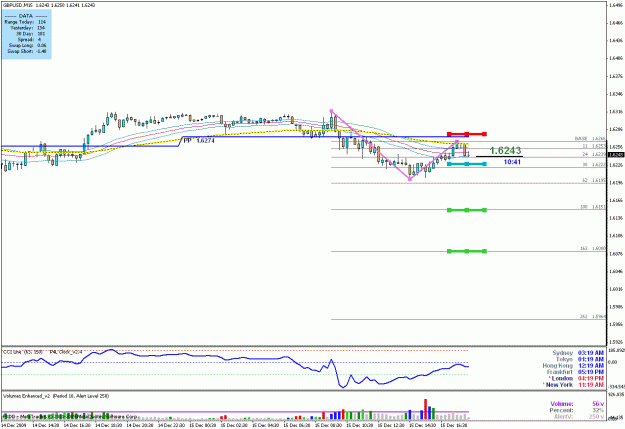The width and height of the screenshot is (625, 429).
Task: Click the BASE Fibonacci level label
Action: pos(590,139)
